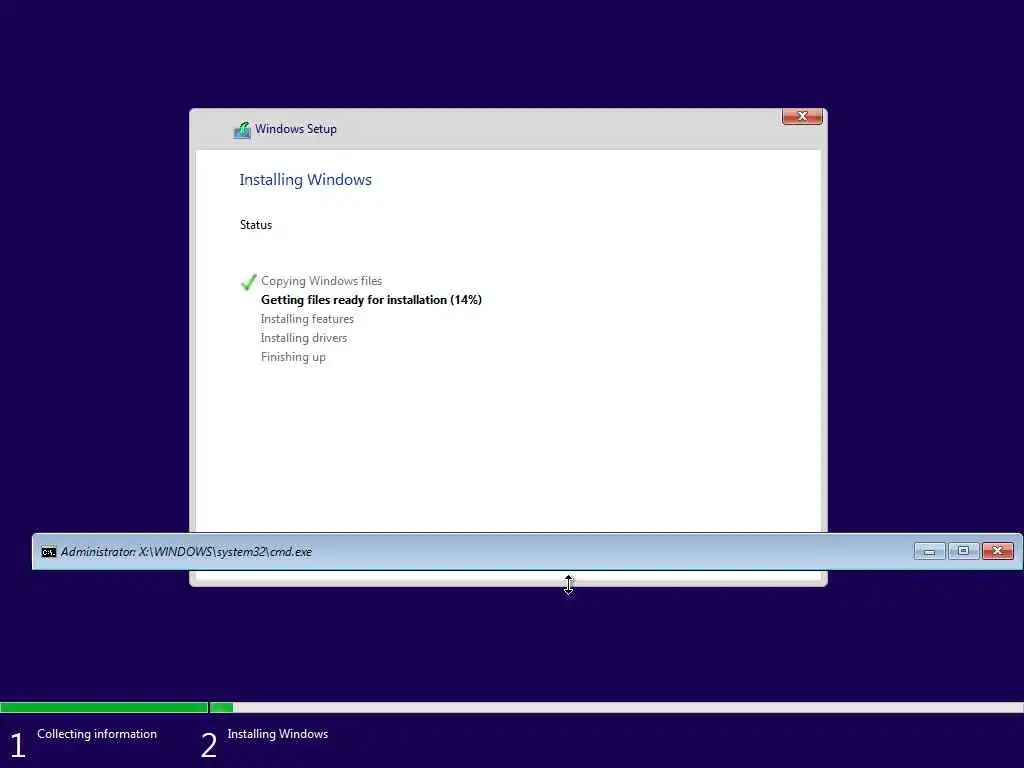Close the Administrator cmd.exe window

click(998, 551)
